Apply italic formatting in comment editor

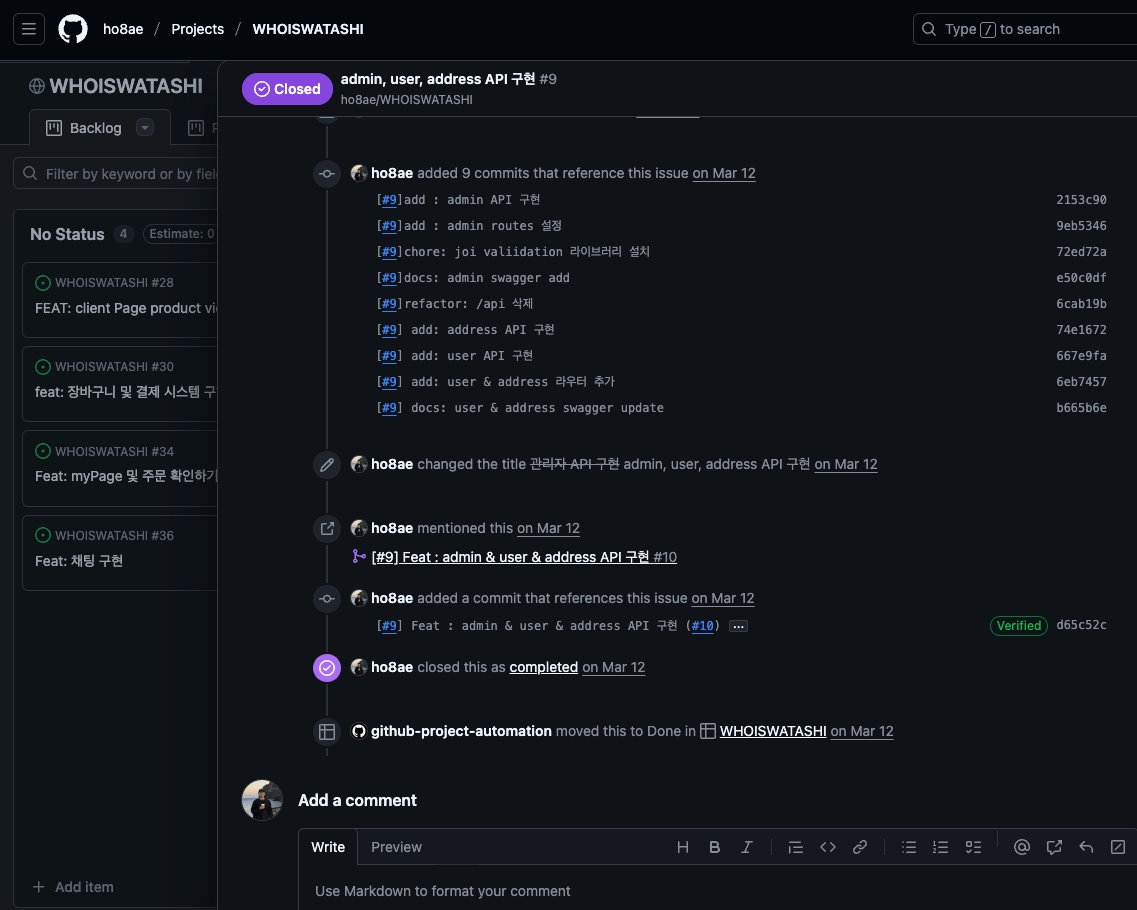click(746, 847)
